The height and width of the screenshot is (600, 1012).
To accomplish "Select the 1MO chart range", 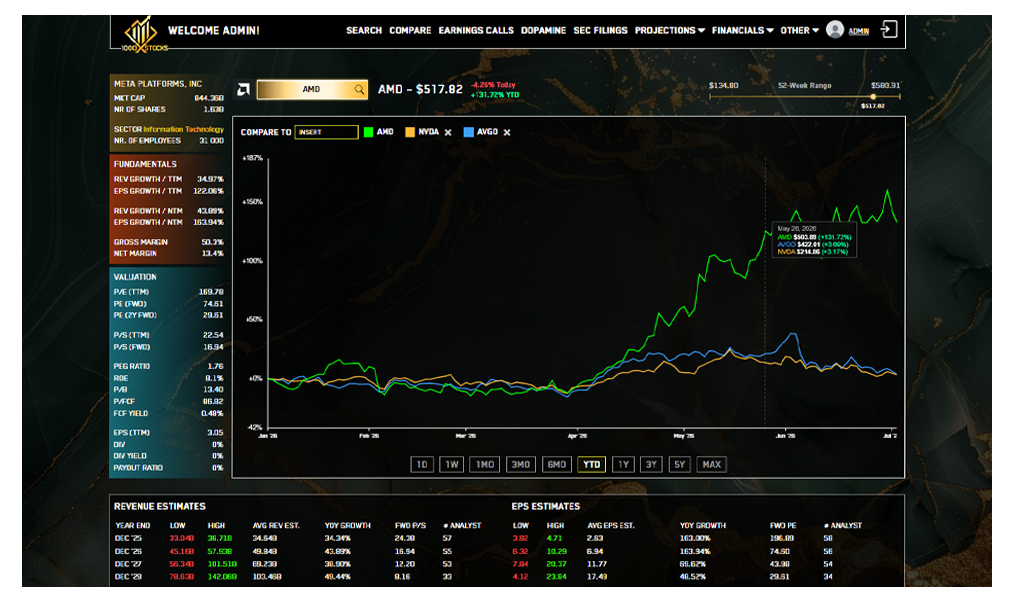I will [x=485, y=465].
